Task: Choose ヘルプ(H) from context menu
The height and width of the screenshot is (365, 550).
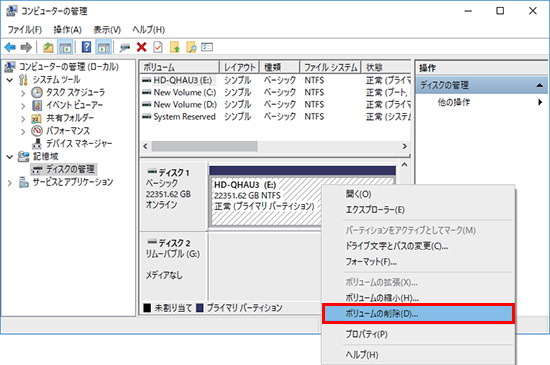Action: click(x=418, y=354)
